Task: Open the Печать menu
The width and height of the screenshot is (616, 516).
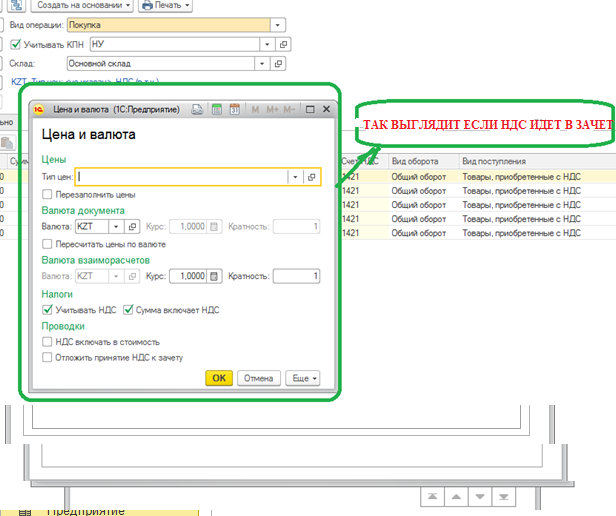Action: (165, 5)
